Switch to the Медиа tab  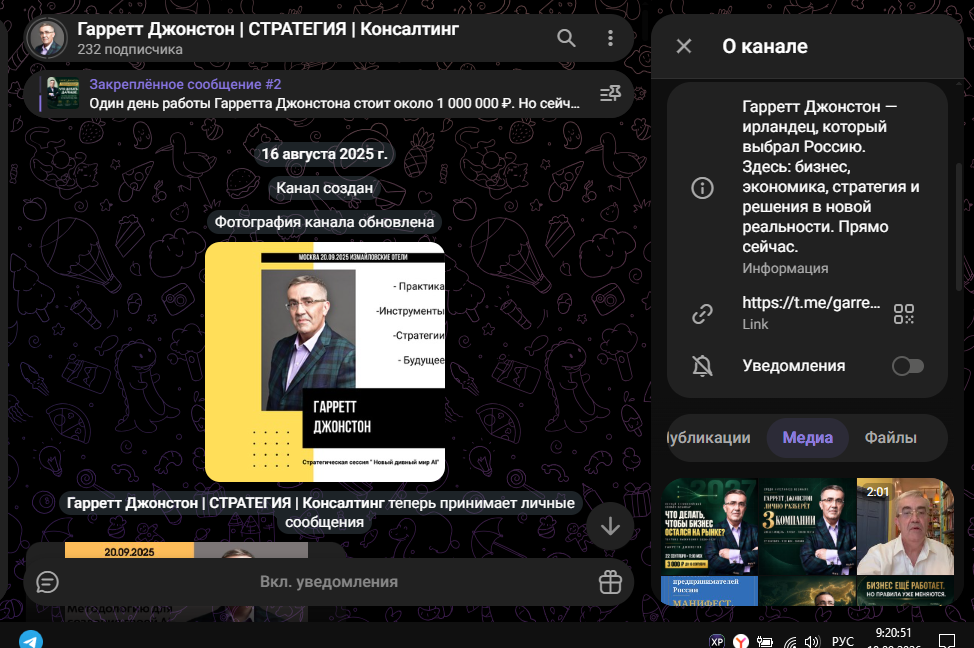[807, 438]
